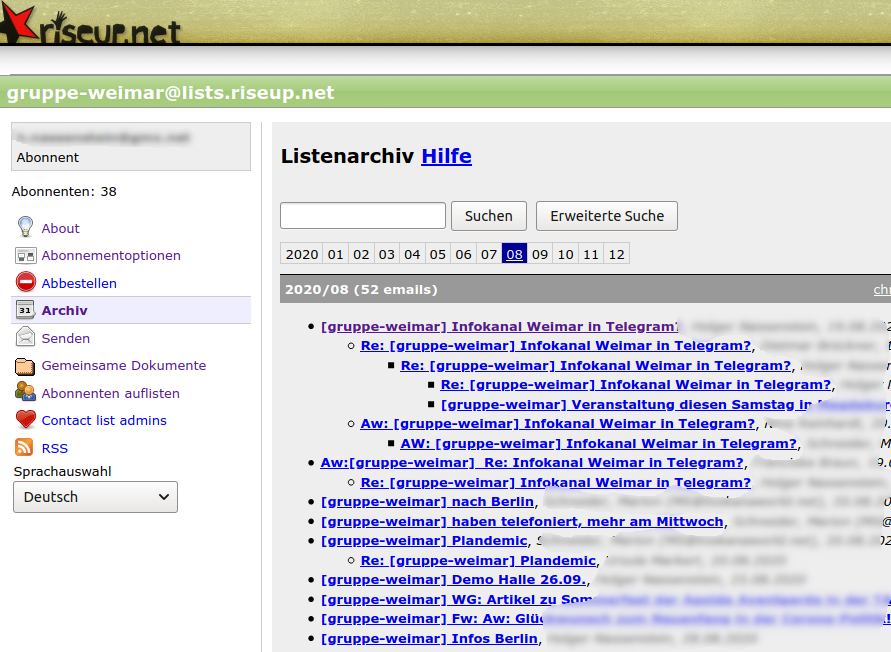891x652 pixels.
Task: Click the lightbulb About icon
Action: [25, 227]
